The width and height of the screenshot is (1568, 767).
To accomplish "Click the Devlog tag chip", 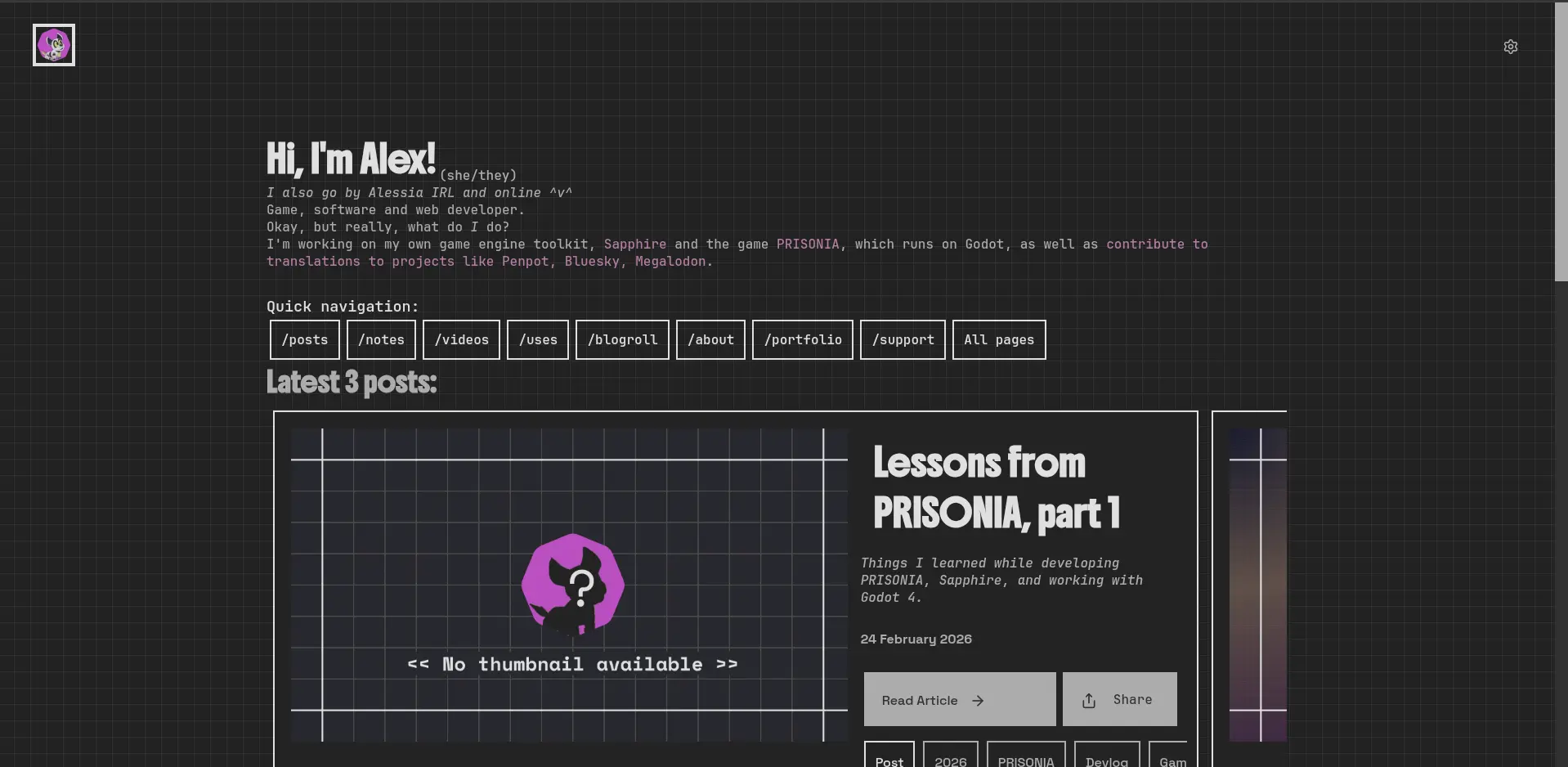I will point(1106,760).
